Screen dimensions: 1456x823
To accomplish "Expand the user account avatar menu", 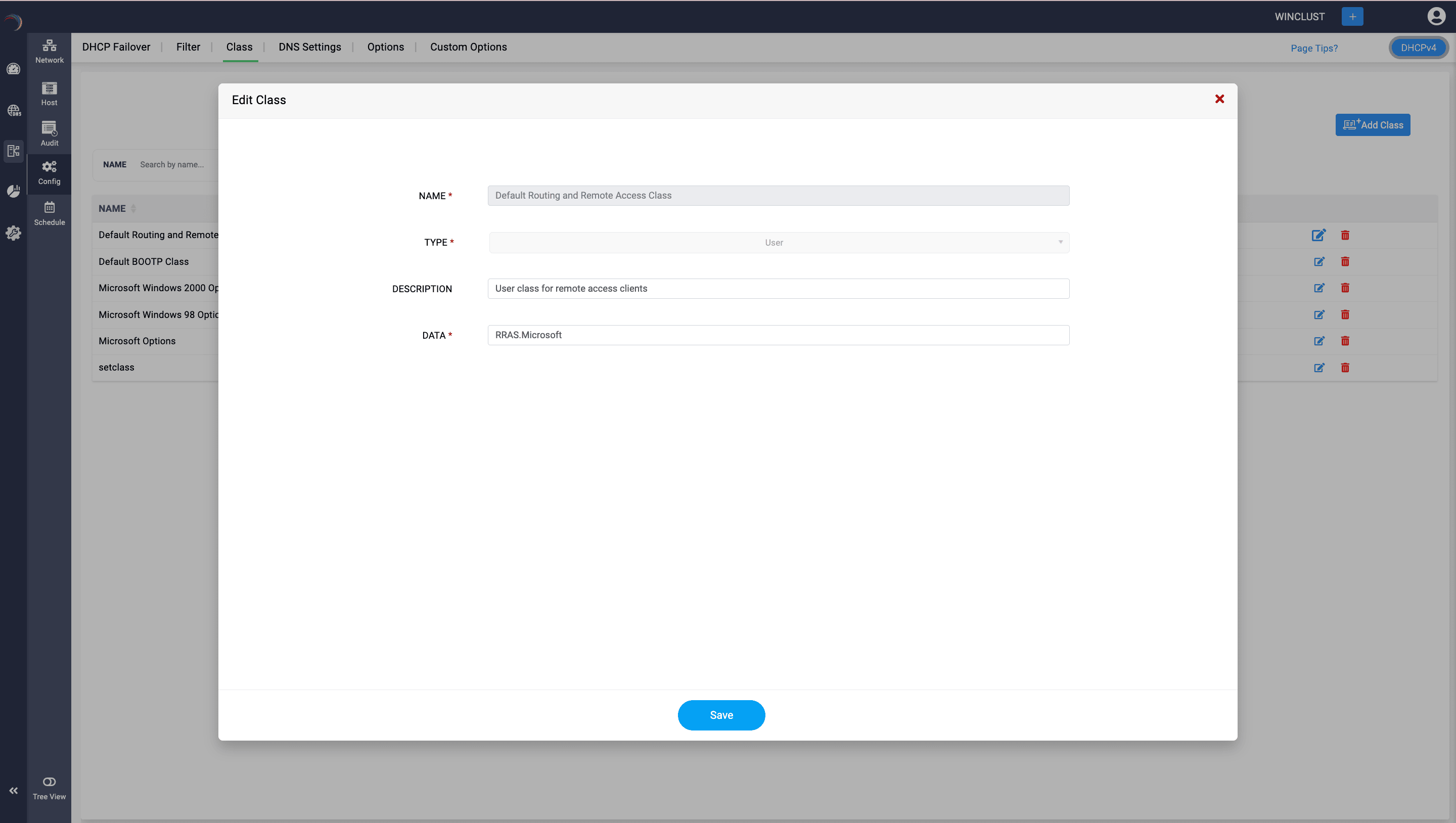I will click(x=1436, y=16).
